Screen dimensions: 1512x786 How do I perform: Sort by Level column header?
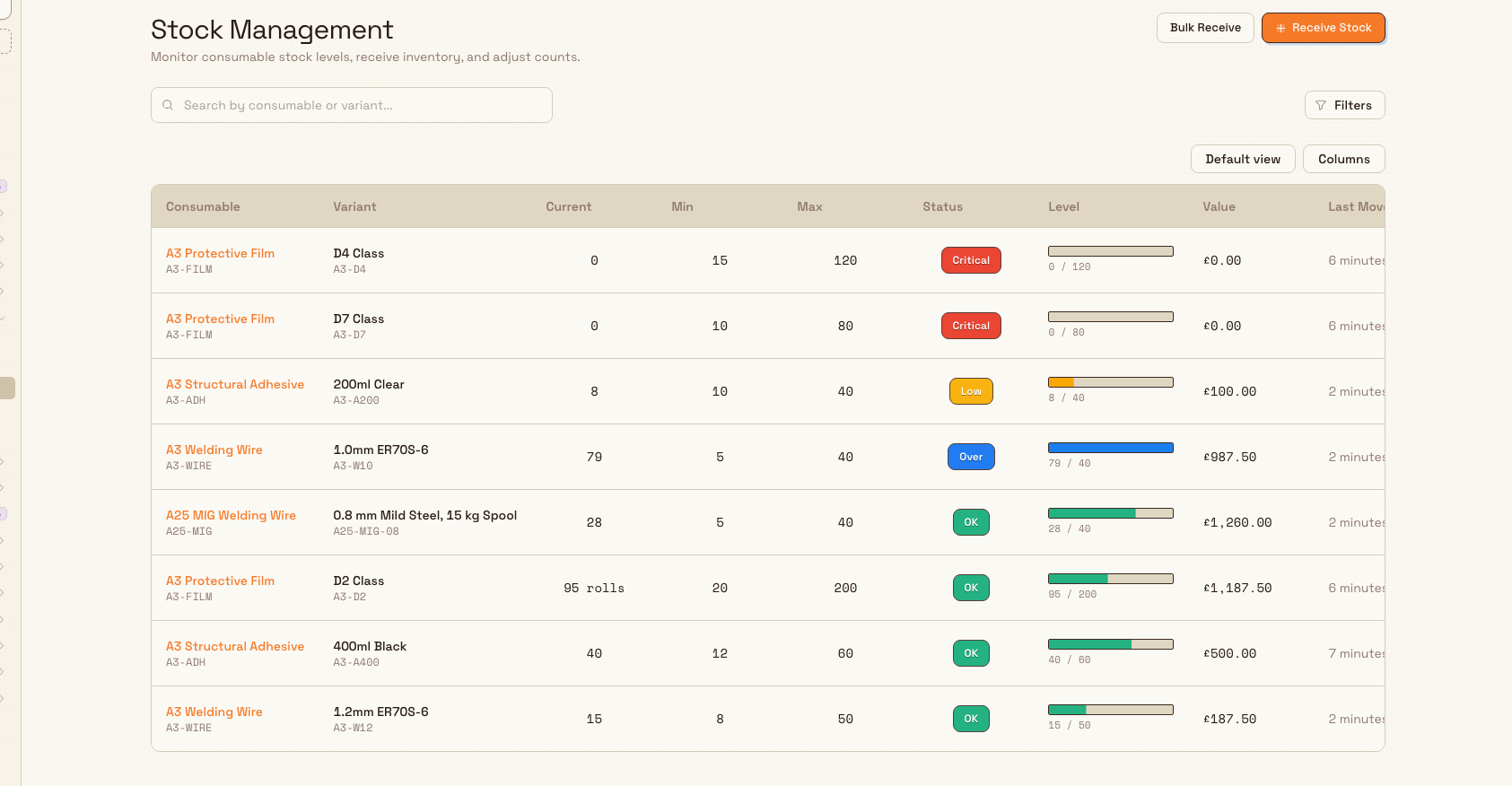1063,206
